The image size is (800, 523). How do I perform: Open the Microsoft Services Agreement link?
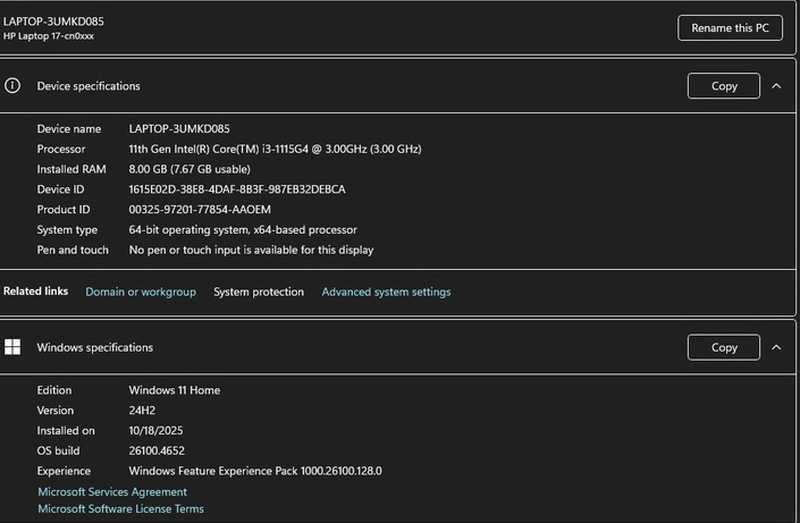[112, 492]
